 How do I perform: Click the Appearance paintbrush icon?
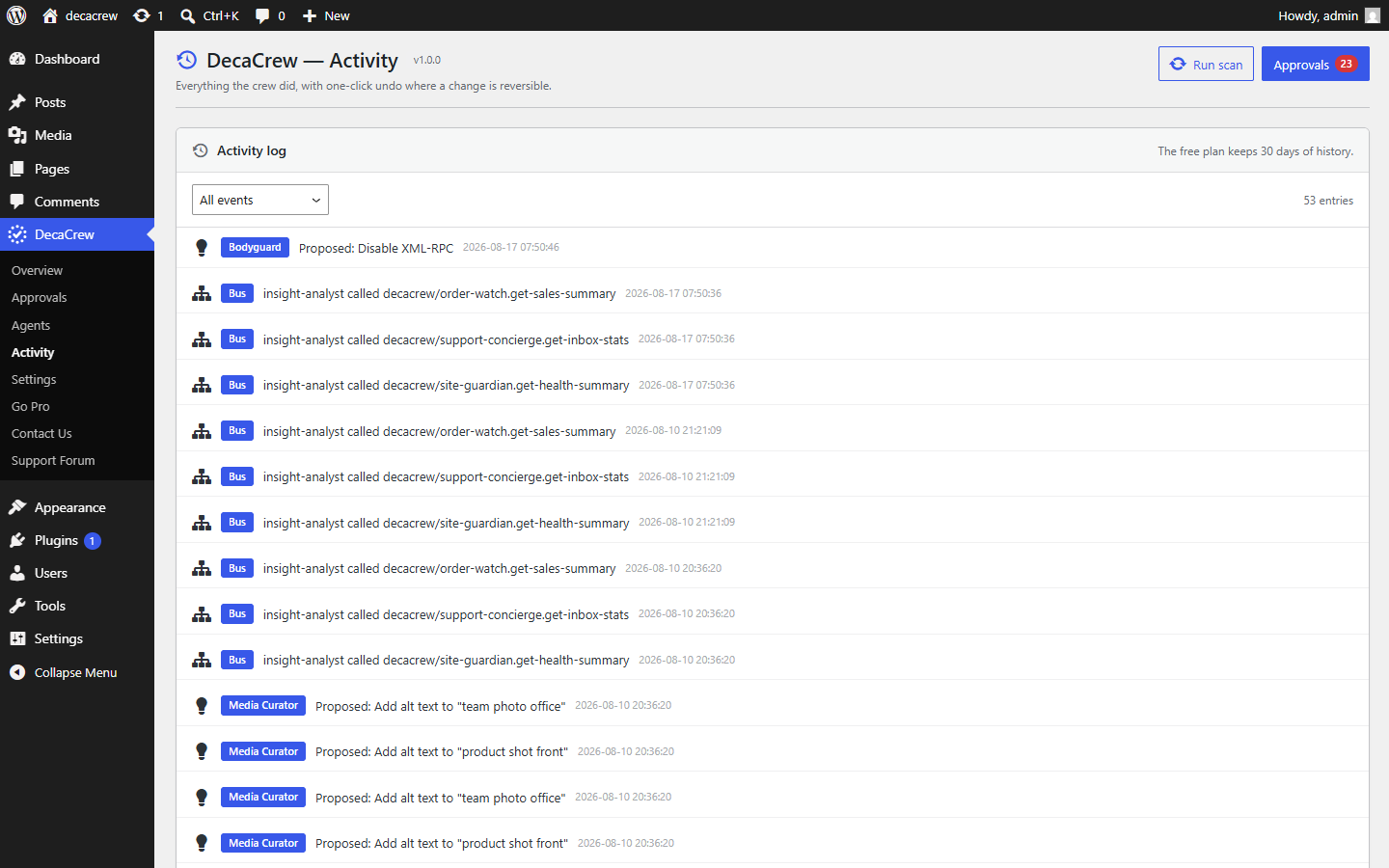[x=17, y=507]
